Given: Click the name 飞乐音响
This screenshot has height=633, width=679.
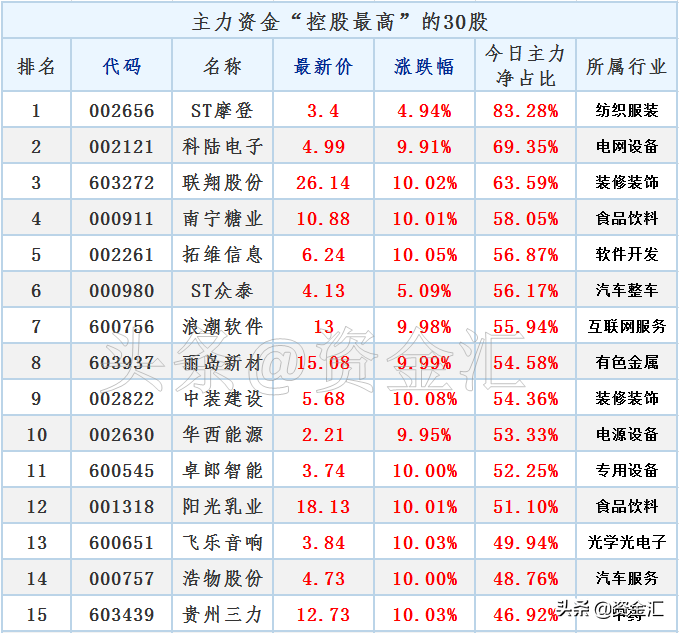Looking at the screenshot, I should pos(222,543).
